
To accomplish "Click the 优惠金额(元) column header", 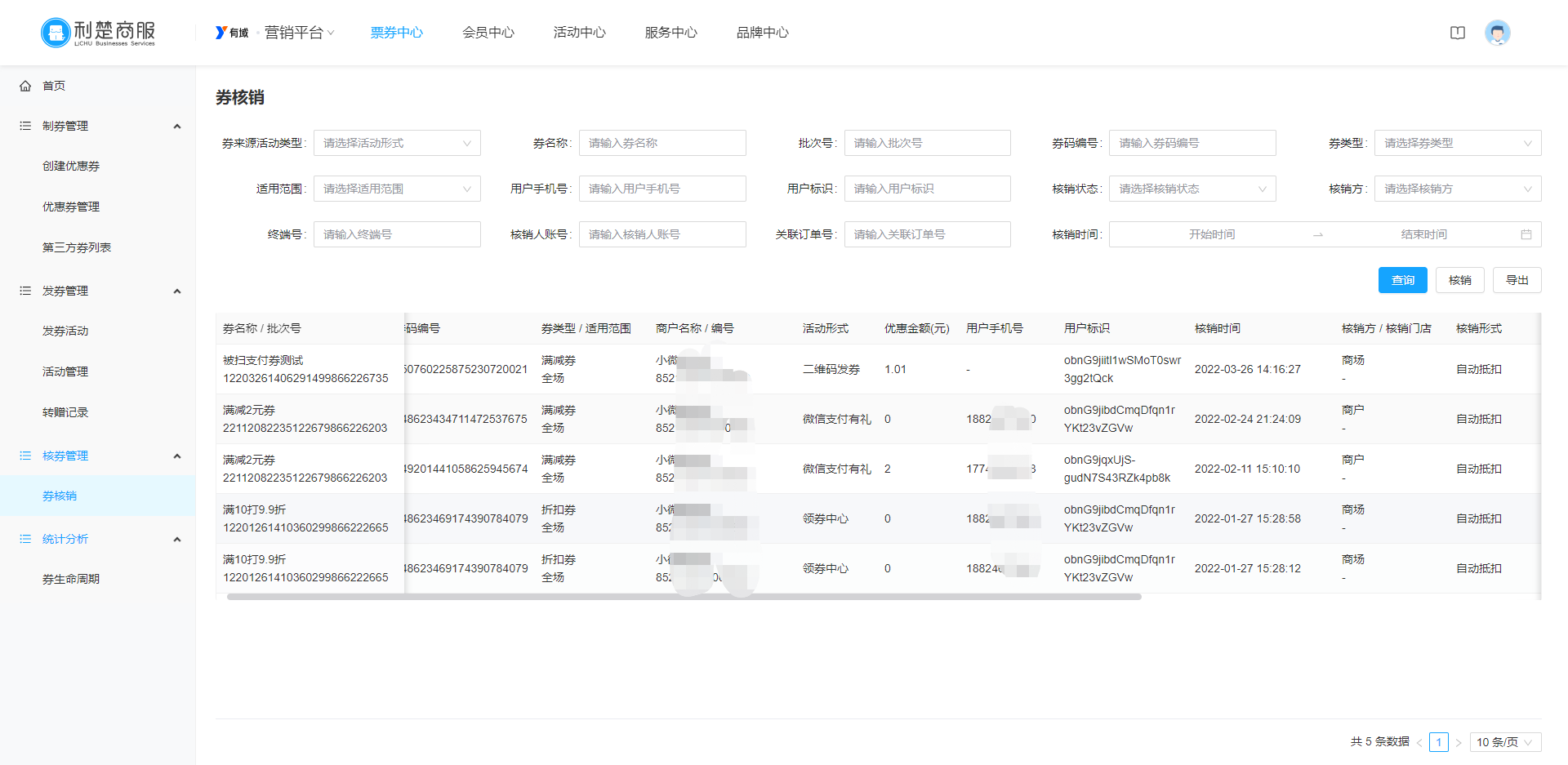I will [x=917, y=328].
